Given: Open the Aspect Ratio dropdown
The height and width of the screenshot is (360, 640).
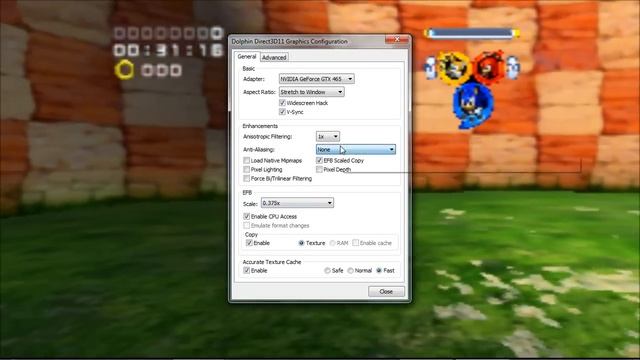Looking at the screenshot, I should (311, 92).
